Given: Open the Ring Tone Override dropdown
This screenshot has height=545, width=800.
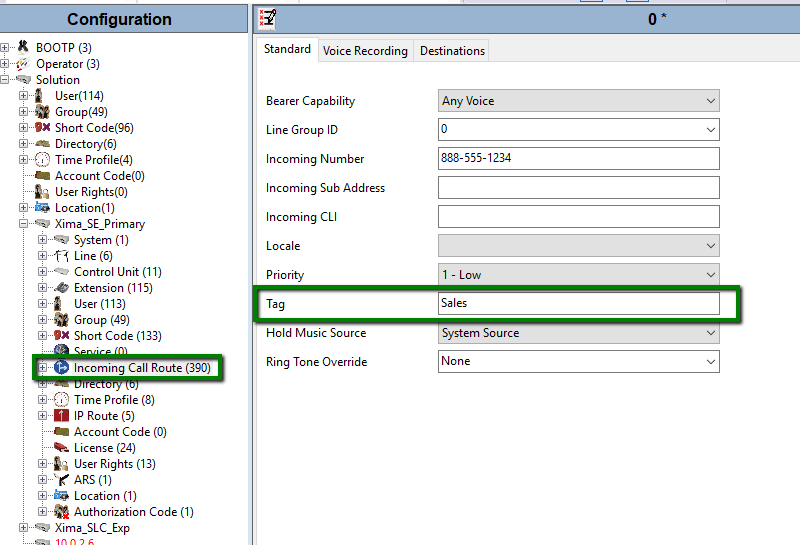Looking at the screenshot, I should coord(710,362).
